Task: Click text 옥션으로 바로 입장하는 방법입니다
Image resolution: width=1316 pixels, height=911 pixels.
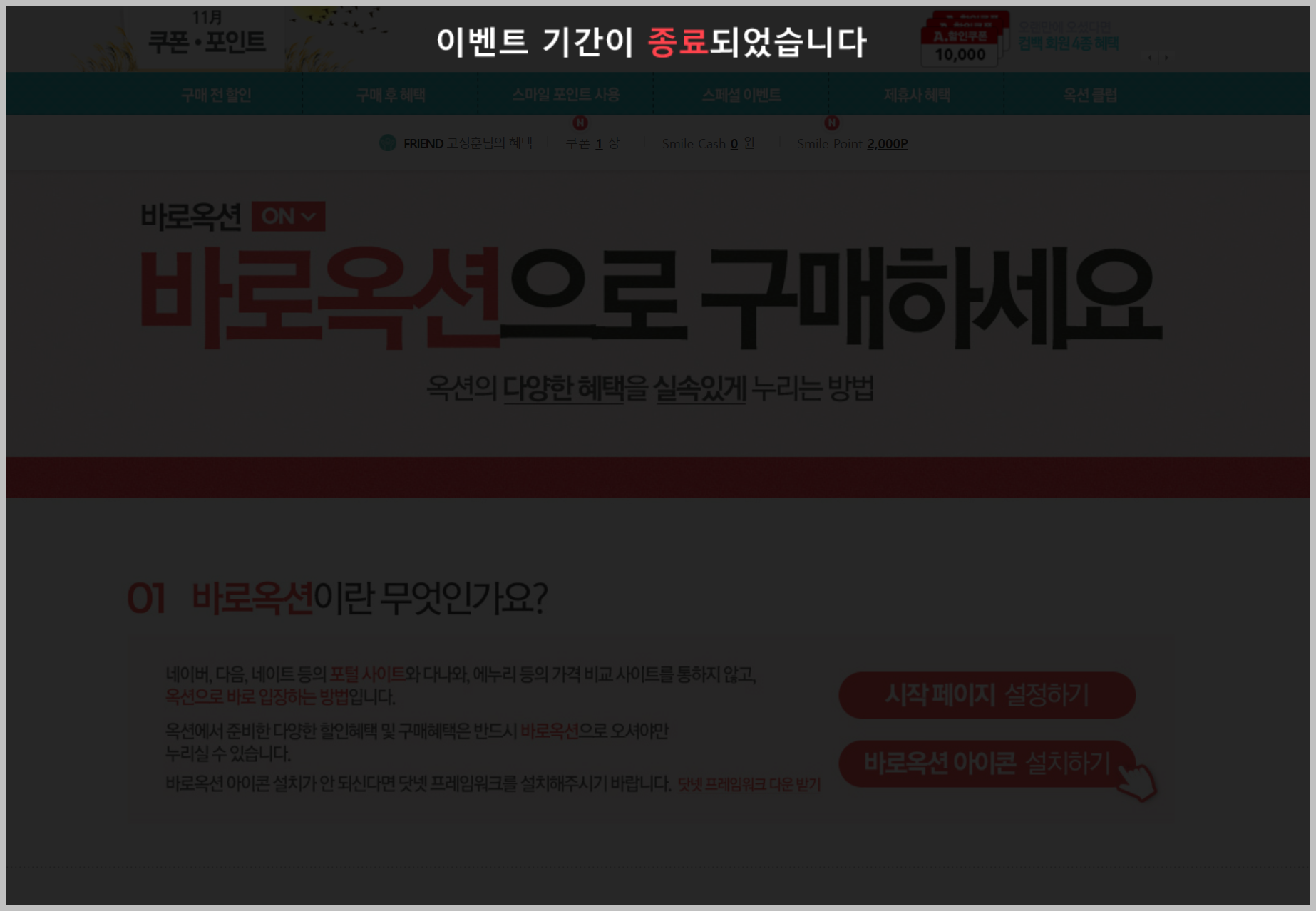Action: [x=279, y=696]
